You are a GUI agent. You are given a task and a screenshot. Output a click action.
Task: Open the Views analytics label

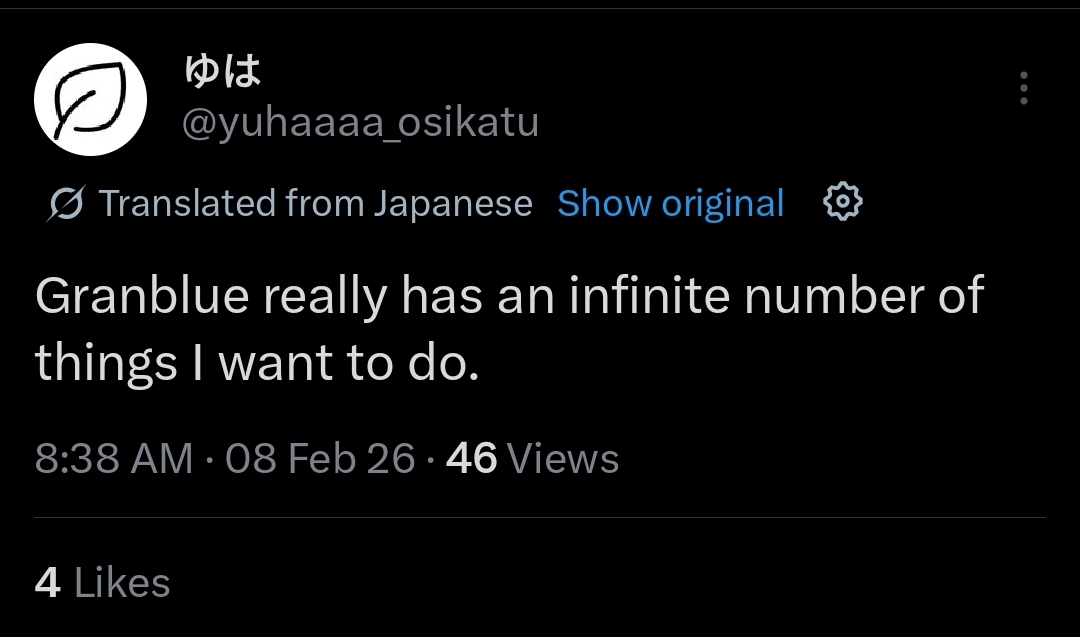[x=563, y=459]
